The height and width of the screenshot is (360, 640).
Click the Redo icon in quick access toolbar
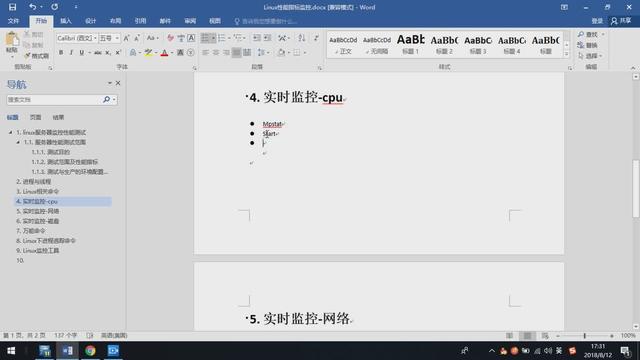54,7
